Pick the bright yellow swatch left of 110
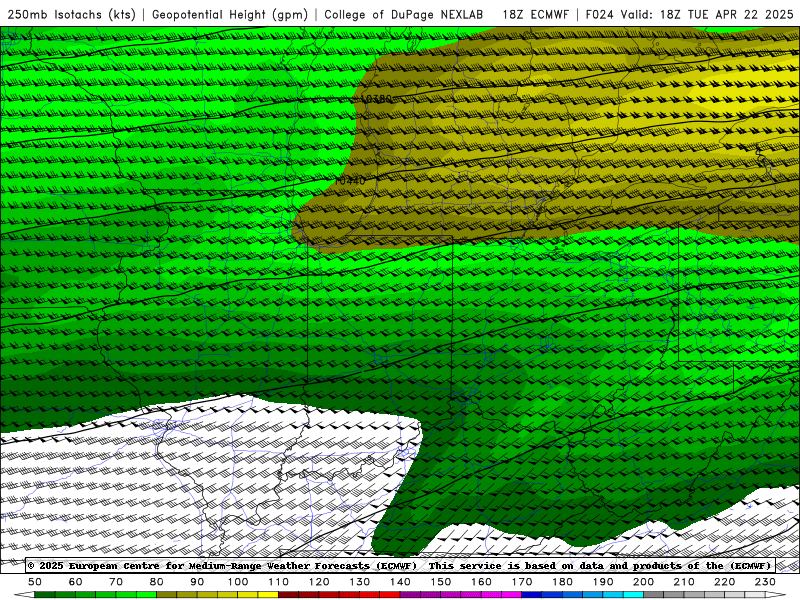The height and width of the screenshot is (600, 800). [268, 595]
